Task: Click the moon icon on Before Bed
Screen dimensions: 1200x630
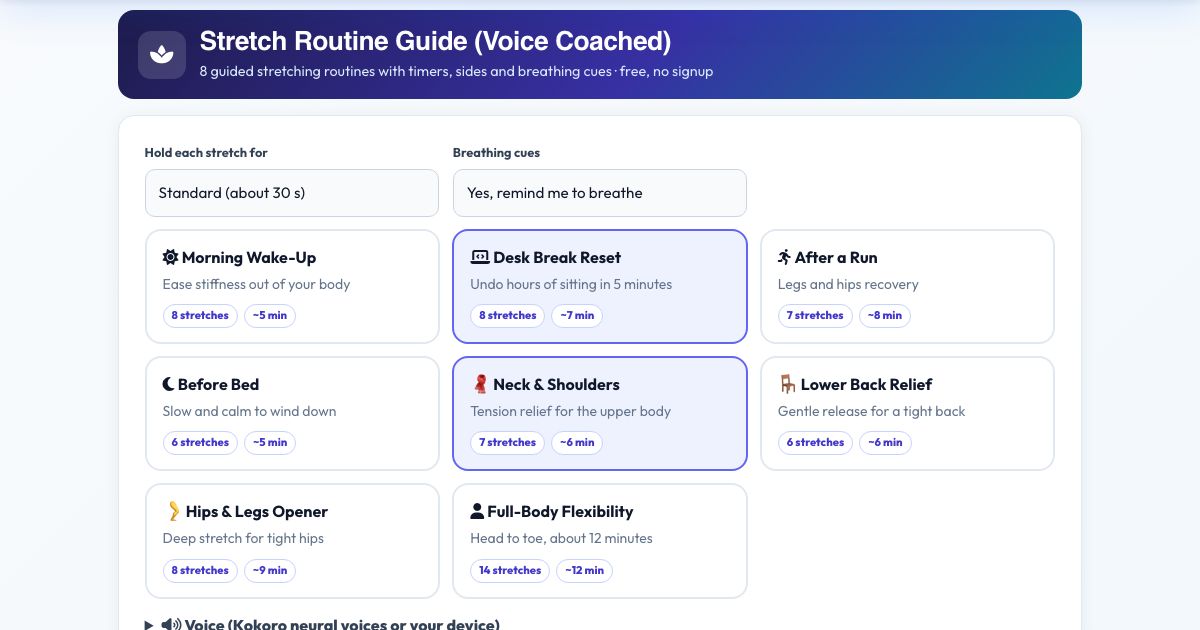Action: (168, 384)
